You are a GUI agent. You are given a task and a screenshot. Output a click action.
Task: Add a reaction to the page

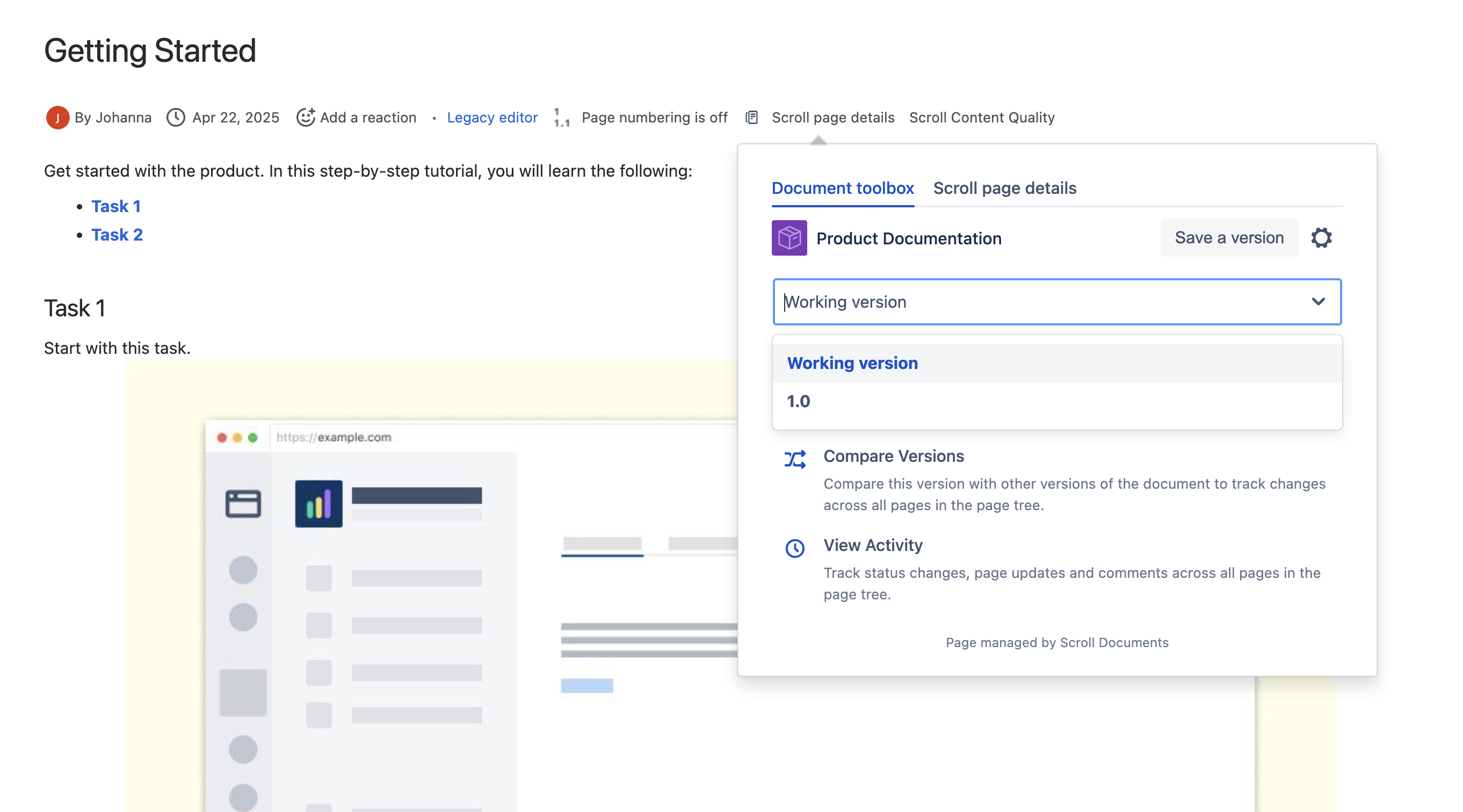pos(357,118)
